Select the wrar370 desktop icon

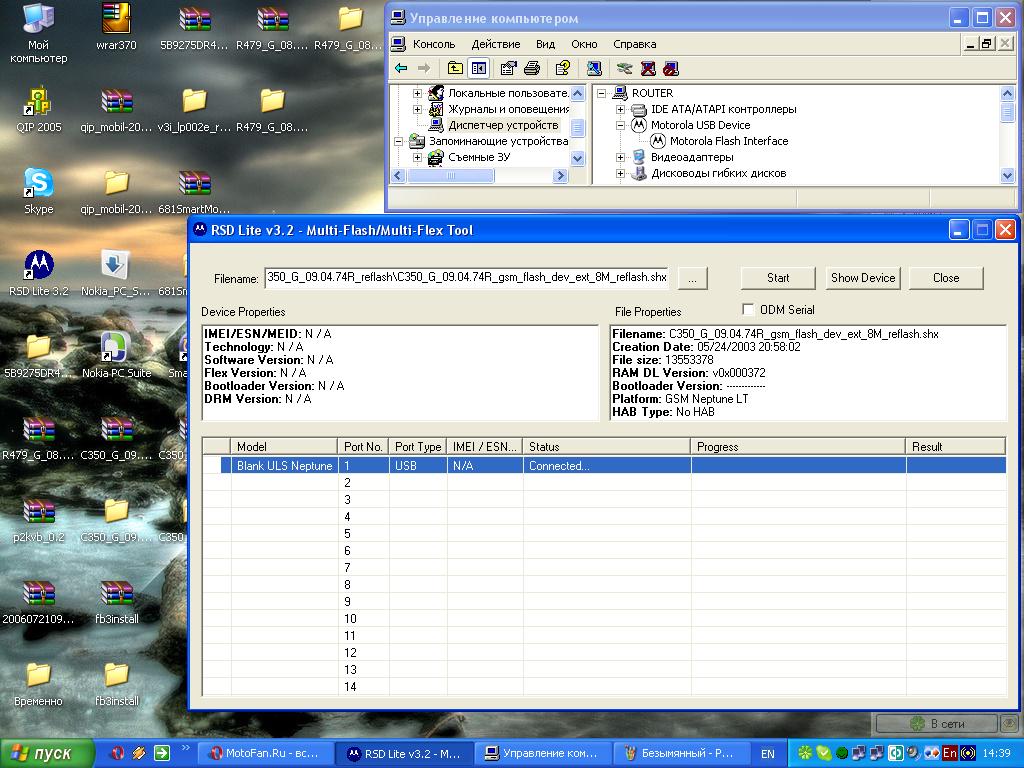pyautogui.click(x=116, y=27)
